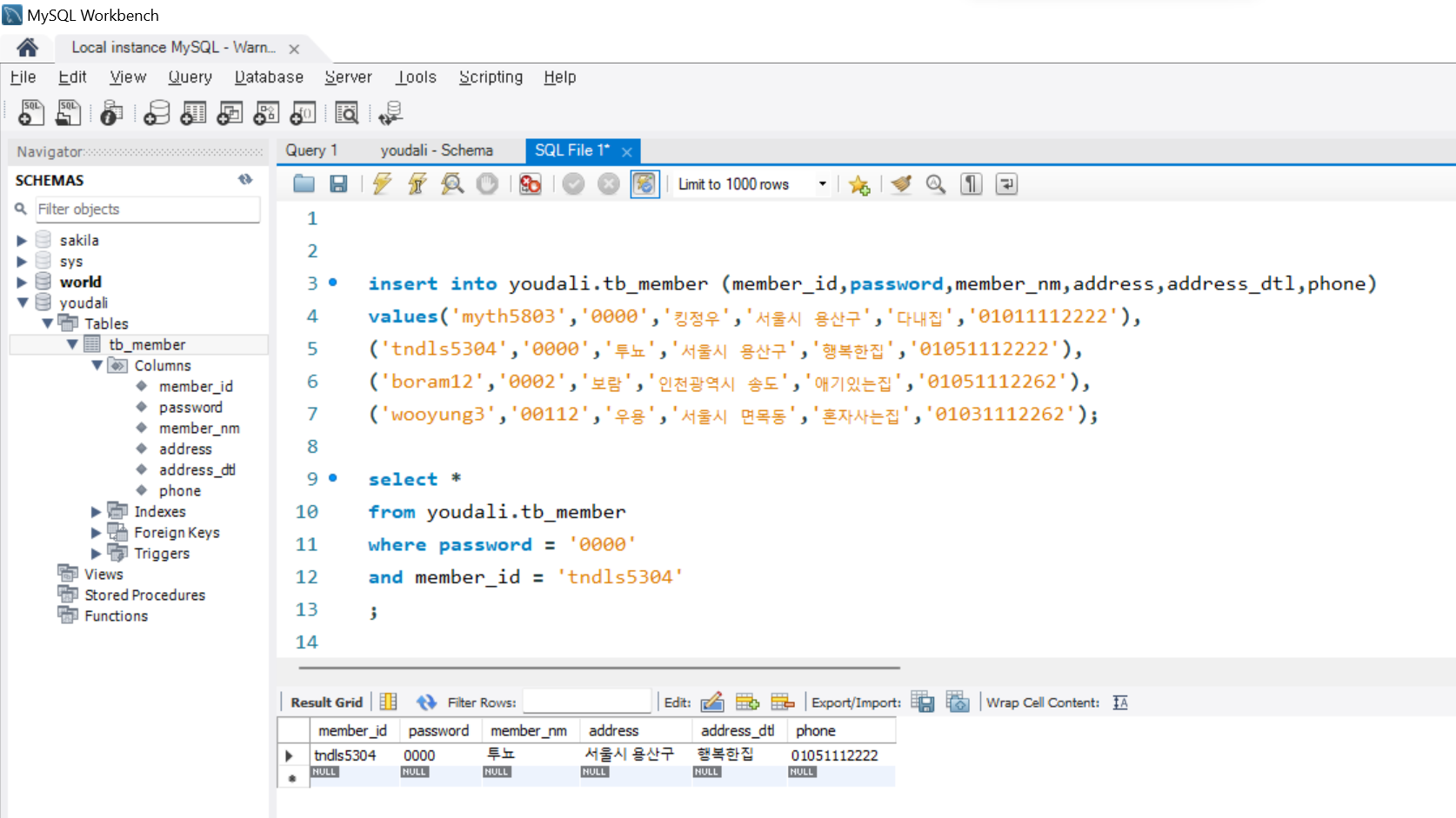Switch to the Query 1 tab
Image resolution: width=1456 pixels, height=818 pixels.
(x=311, y=150)
